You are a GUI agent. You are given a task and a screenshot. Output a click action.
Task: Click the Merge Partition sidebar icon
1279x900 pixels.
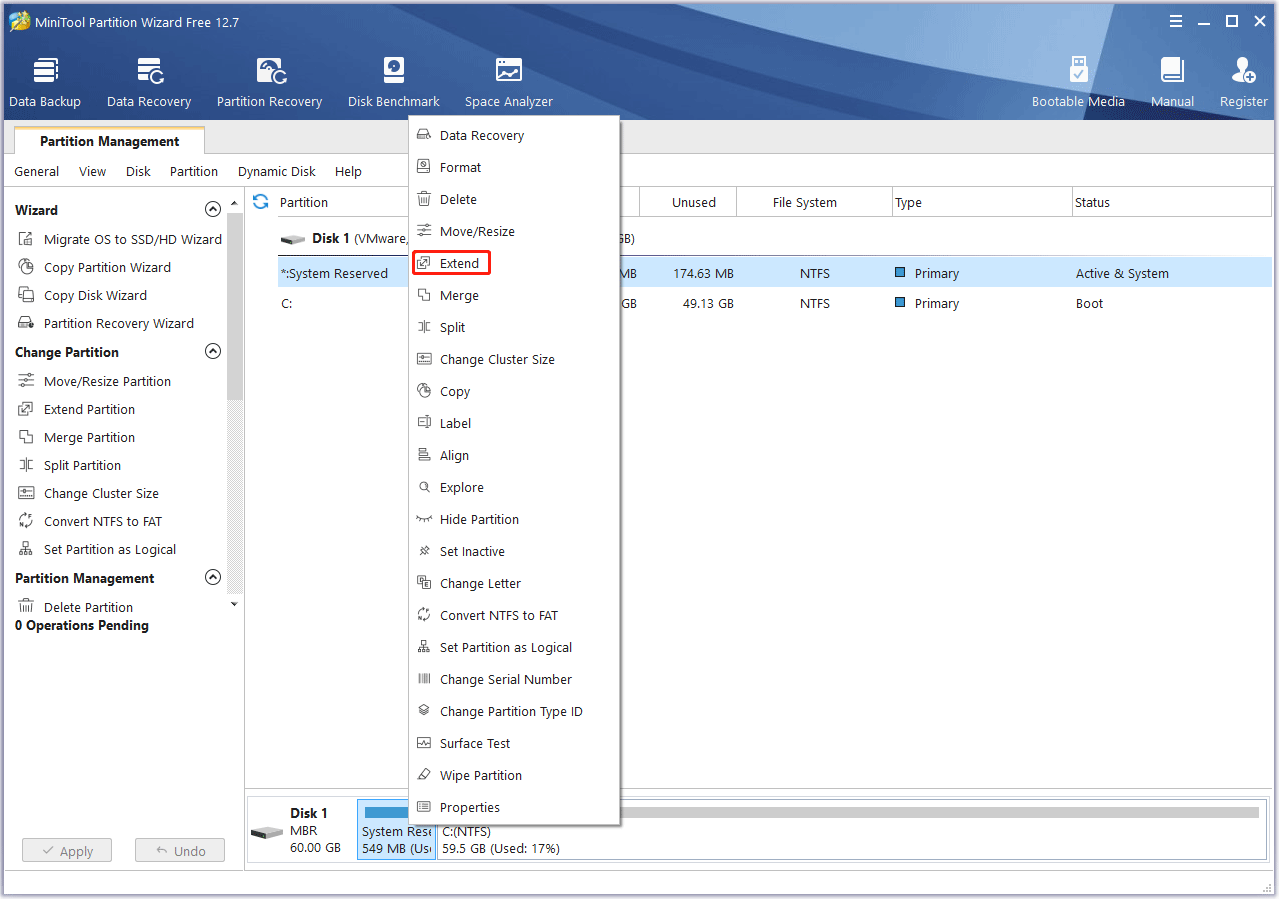point(26,437)
